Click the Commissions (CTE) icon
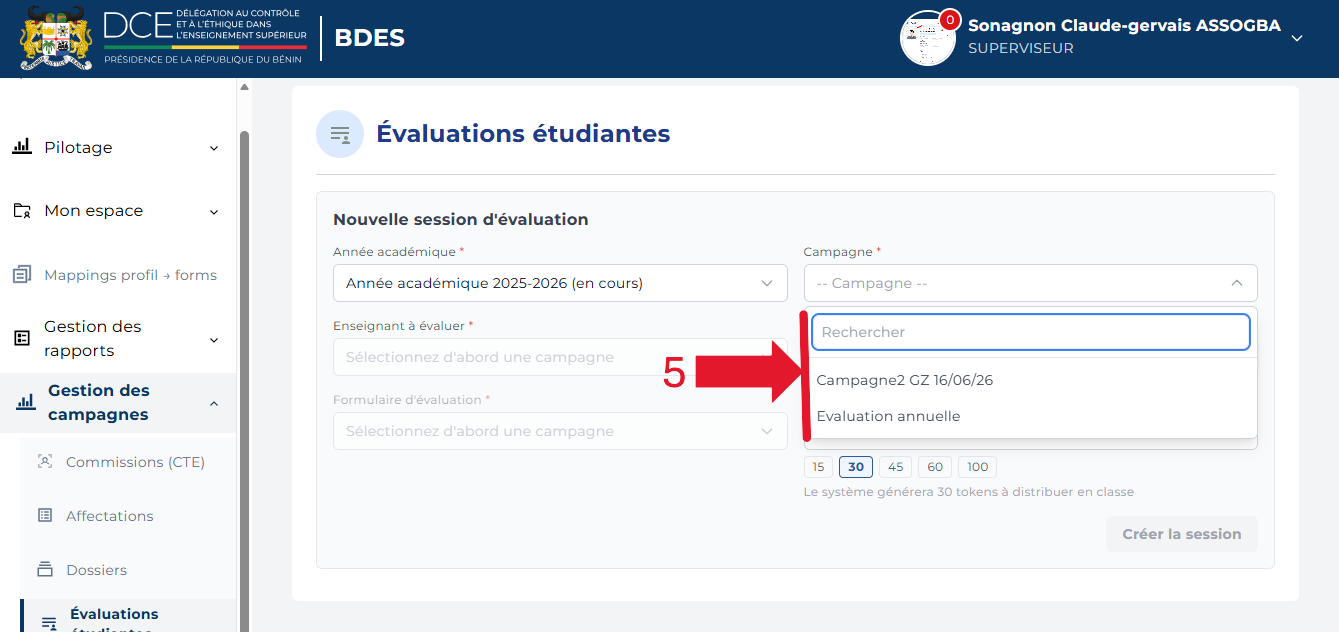Viewport: 1339px width, 632px height. click(x=44, y=462)
